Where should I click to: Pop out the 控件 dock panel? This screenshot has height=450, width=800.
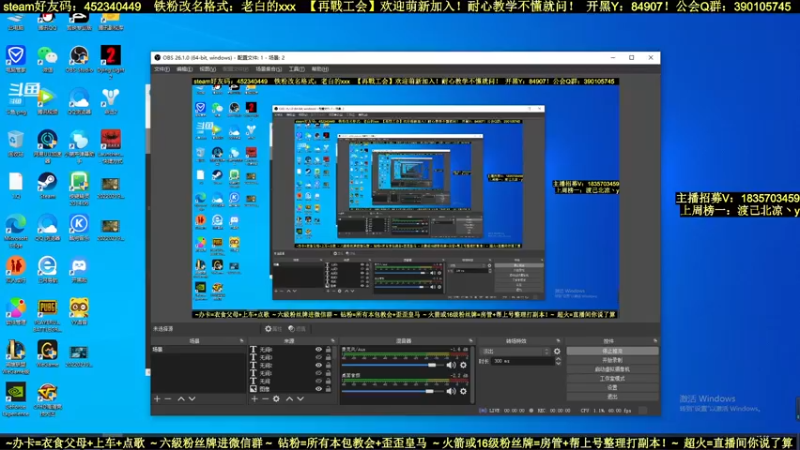655,341
